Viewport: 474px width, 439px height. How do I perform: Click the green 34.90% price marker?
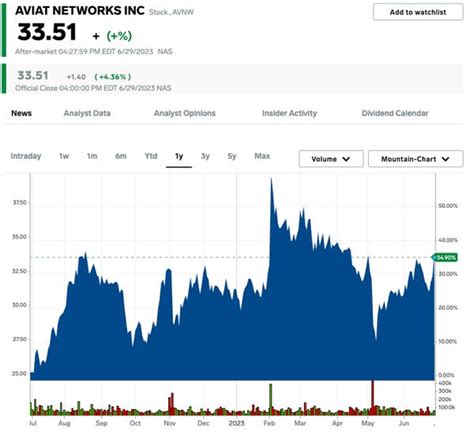(x=445, y=258)
